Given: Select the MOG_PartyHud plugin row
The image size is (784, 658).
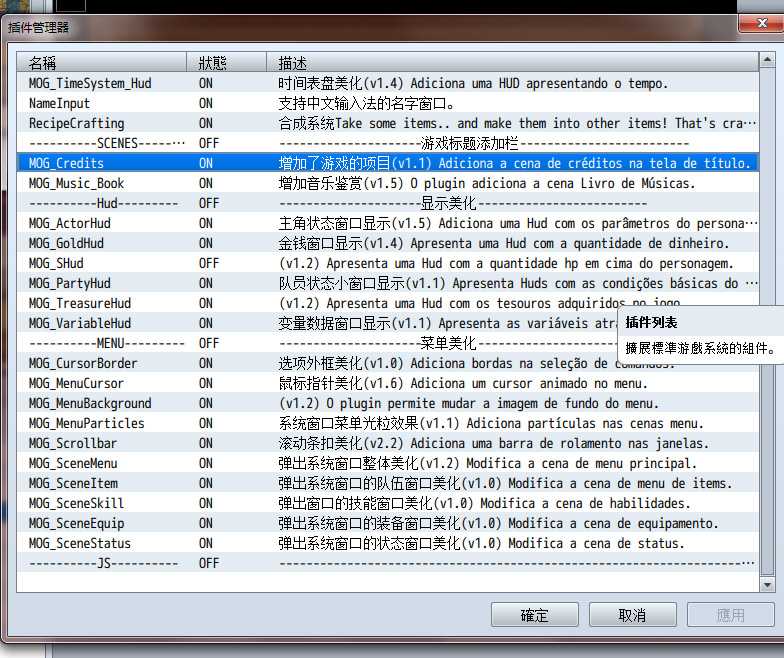Looking at the screenshot, I should [x=388, y=283].
